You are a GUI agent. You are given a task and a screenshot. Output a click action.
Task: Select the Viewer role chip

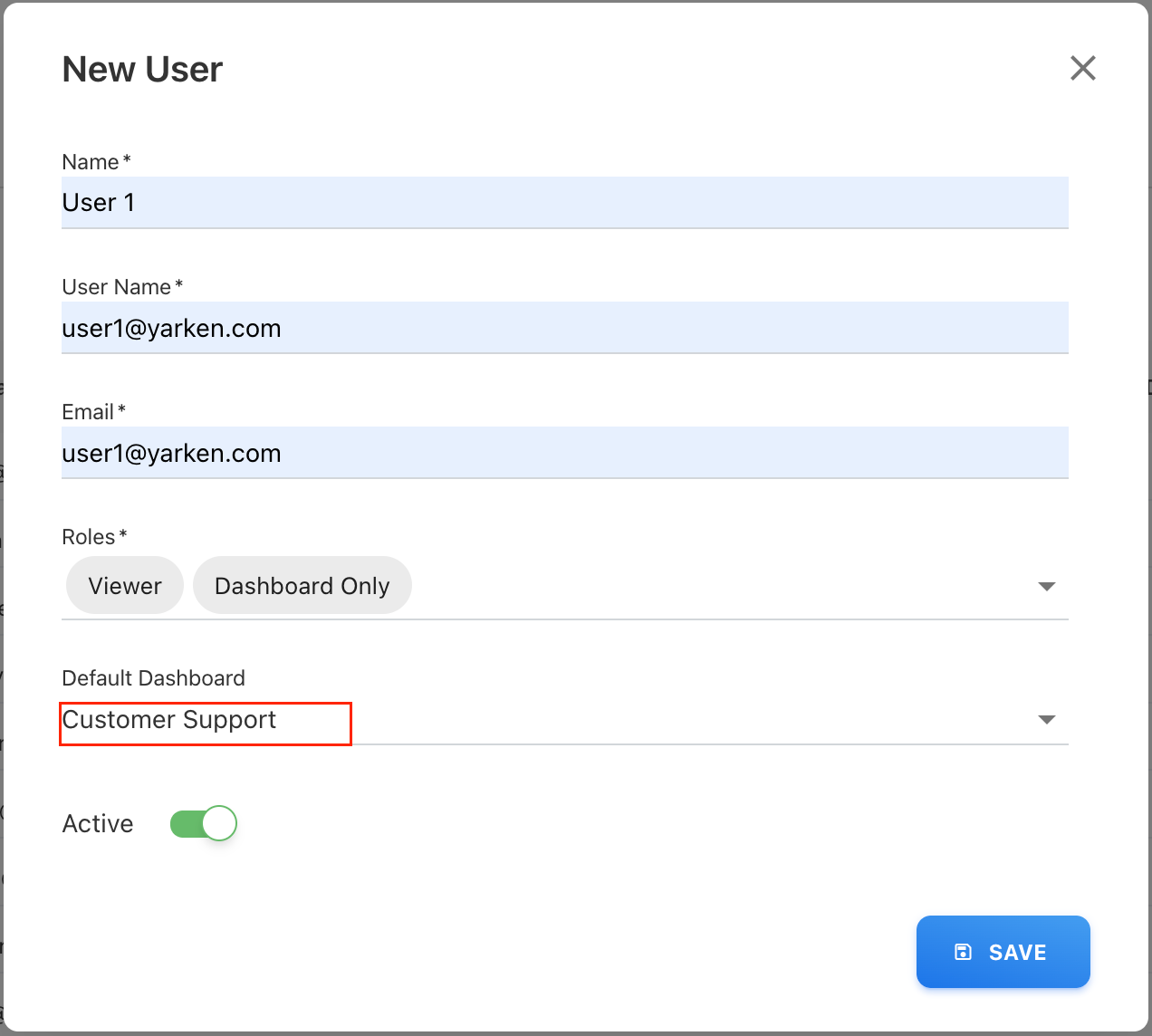124,585
